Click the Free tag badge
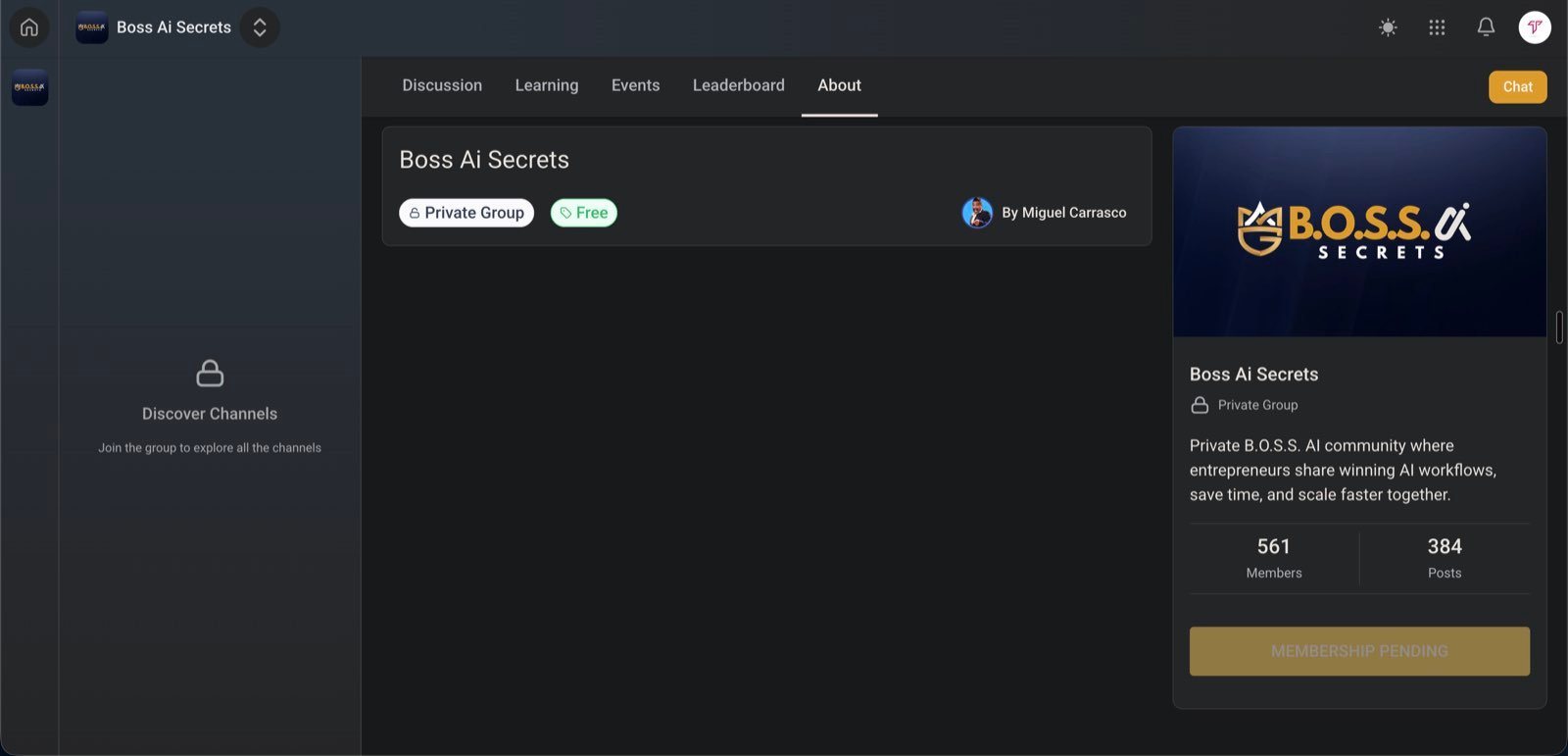This screenshot has height=756, width=1568. point(584,213)
